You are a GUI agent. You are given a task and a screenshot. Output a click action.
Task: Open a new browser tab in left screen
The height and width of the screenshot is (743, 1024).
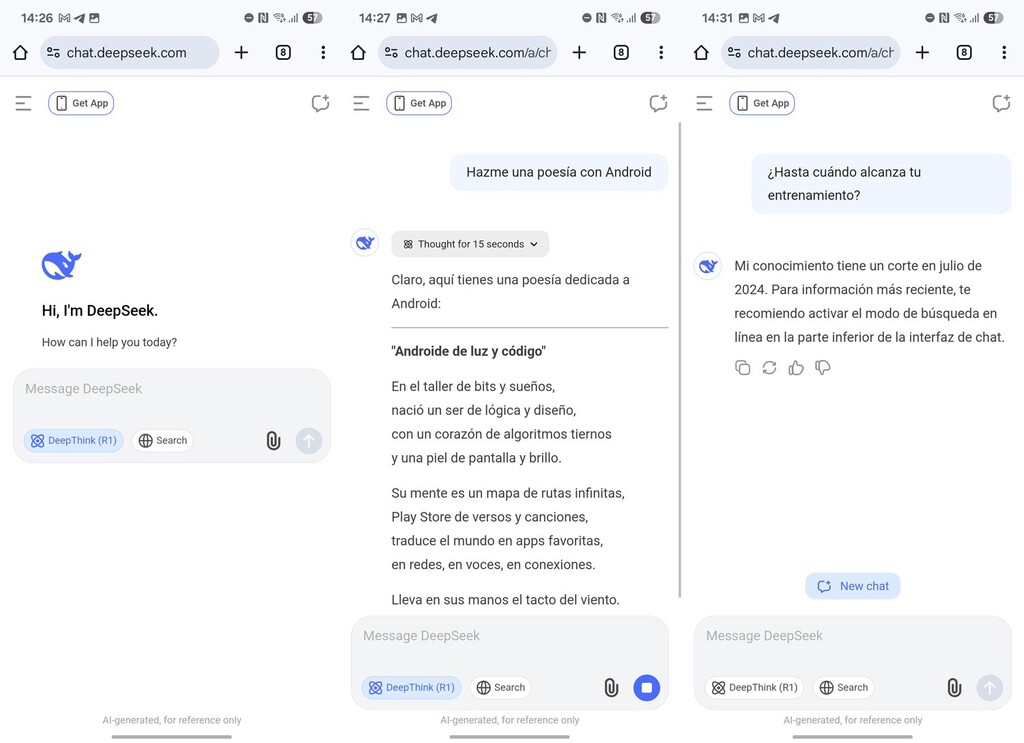pos(241,52)
